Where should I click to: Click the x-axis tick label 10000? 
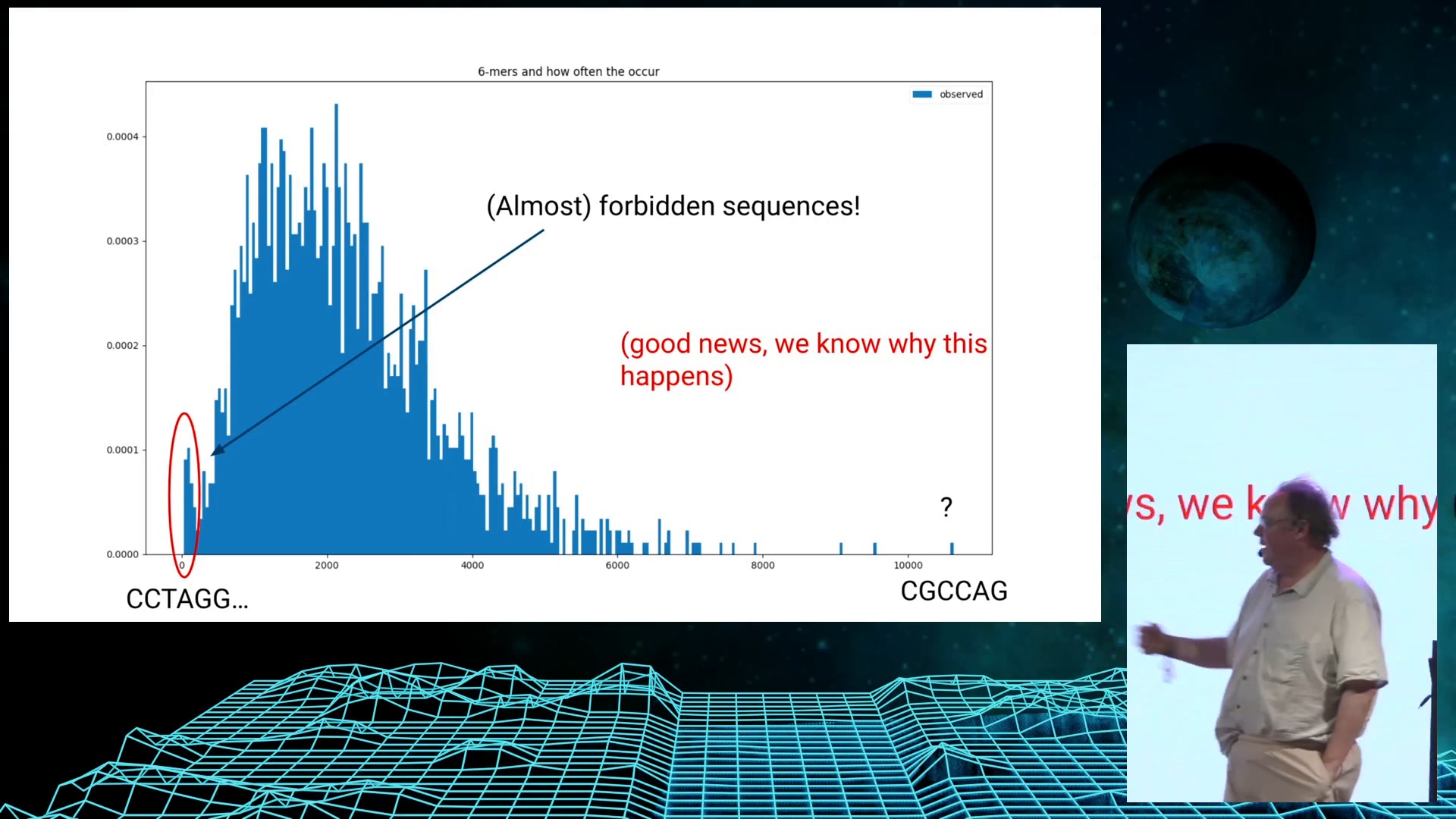(908, 565)
